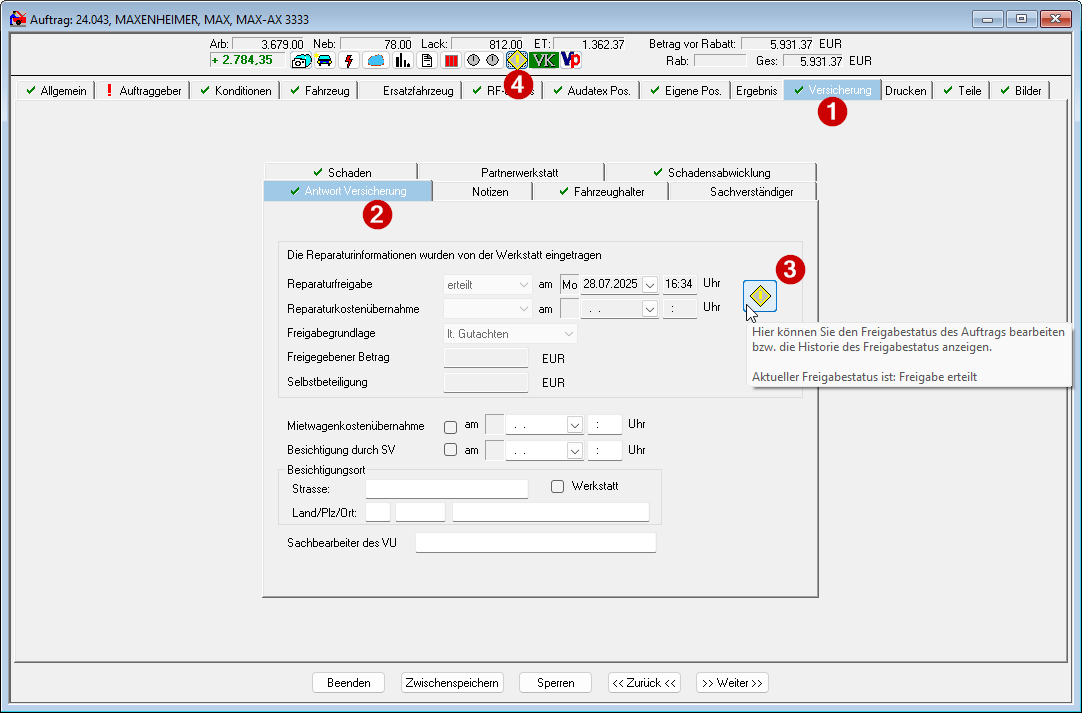Image resolution: width=1082 pixels, height=713 pixels.
Task: Minimize the Auftrag window
Action: [987, 19]
